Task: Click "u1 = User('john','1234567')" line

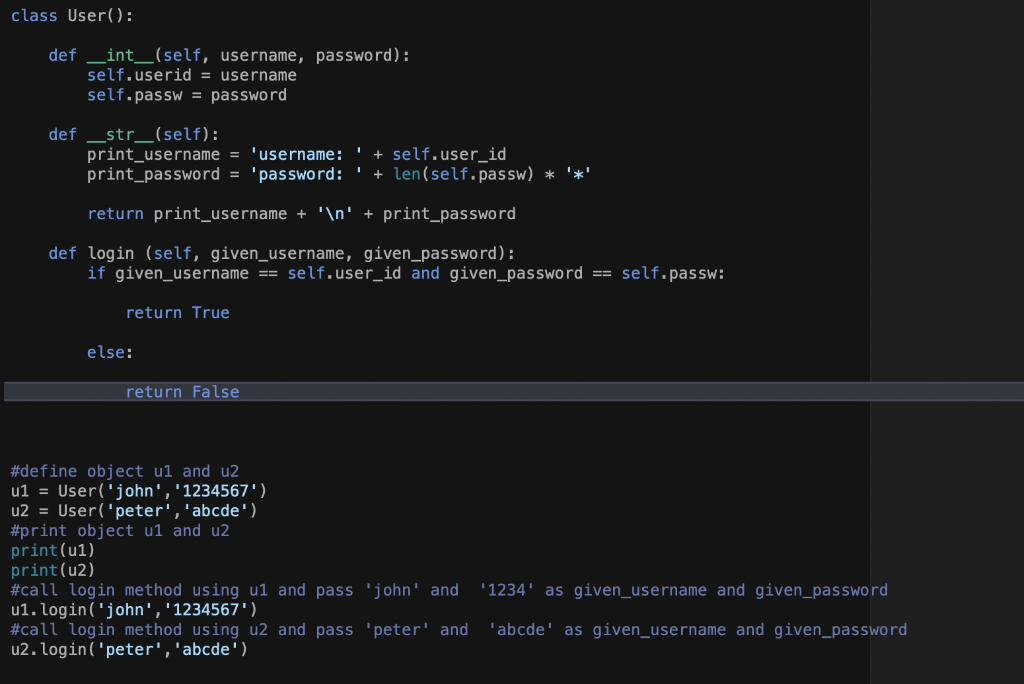Action: click(138, 491)
